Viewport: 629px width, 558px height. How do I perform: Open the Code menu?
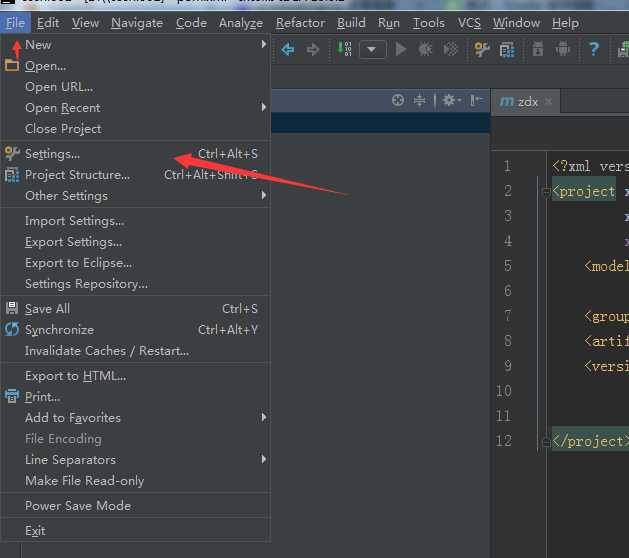(191, 23)
